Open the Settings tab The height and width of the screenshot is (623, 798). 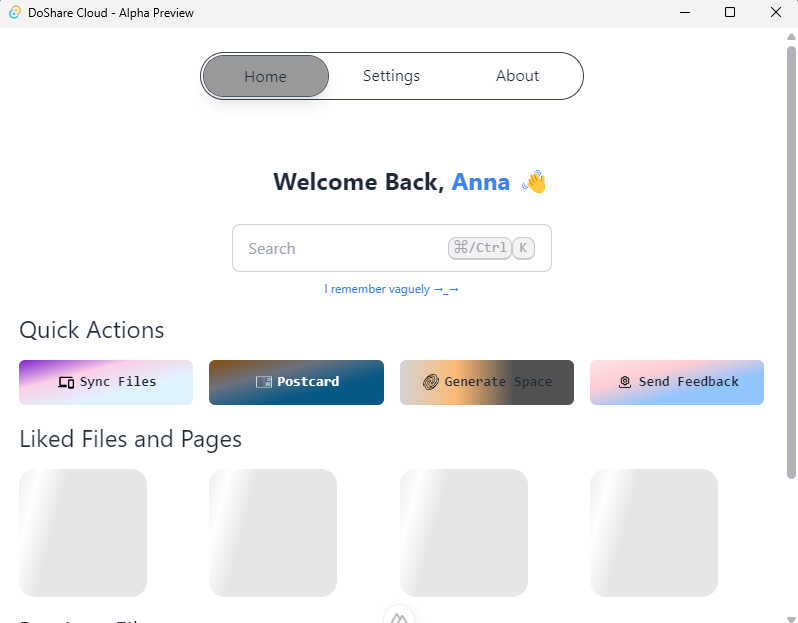click(391, 76)
